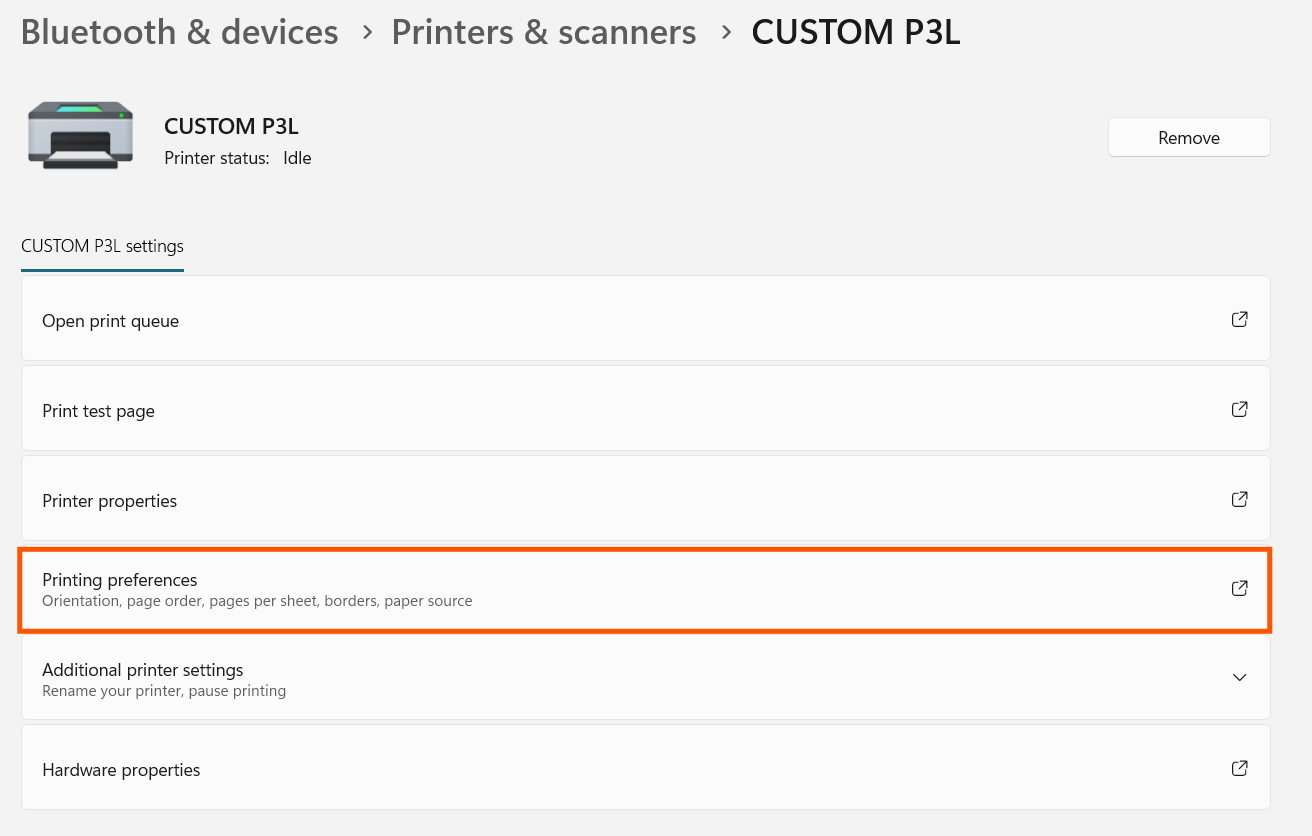Select Print test page option
This screenshot has width=1312, height=836.
click(99, 411)
